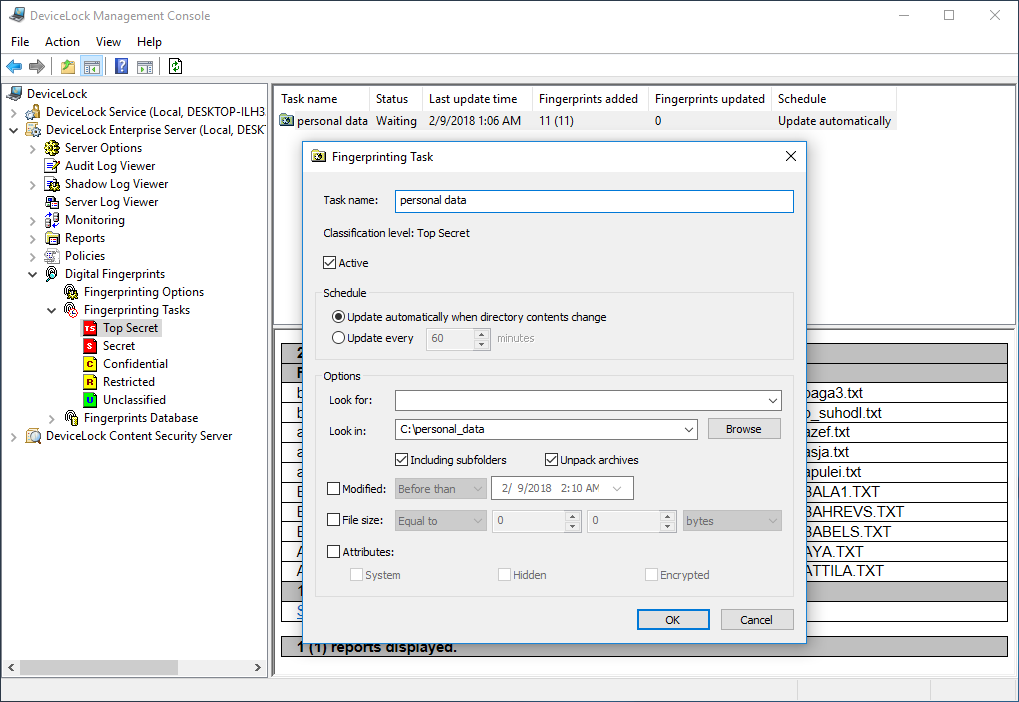Click the Restricted classification icon

[x=90, y=382]
